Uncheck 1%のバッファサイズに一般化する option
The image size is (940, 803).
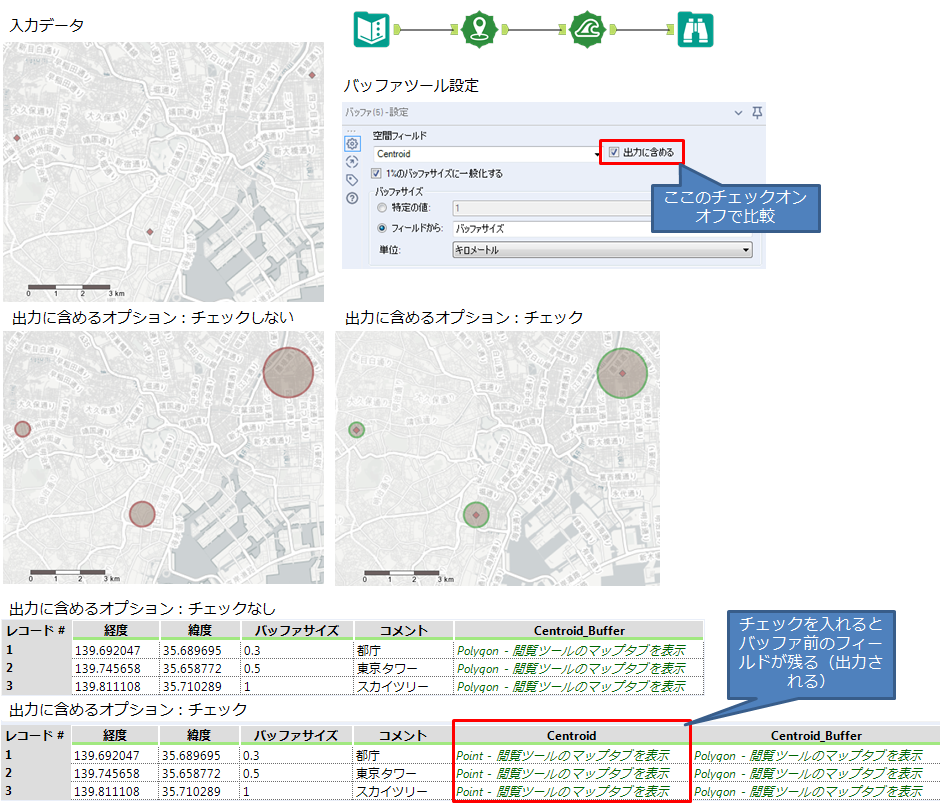(x=377, y=173)
